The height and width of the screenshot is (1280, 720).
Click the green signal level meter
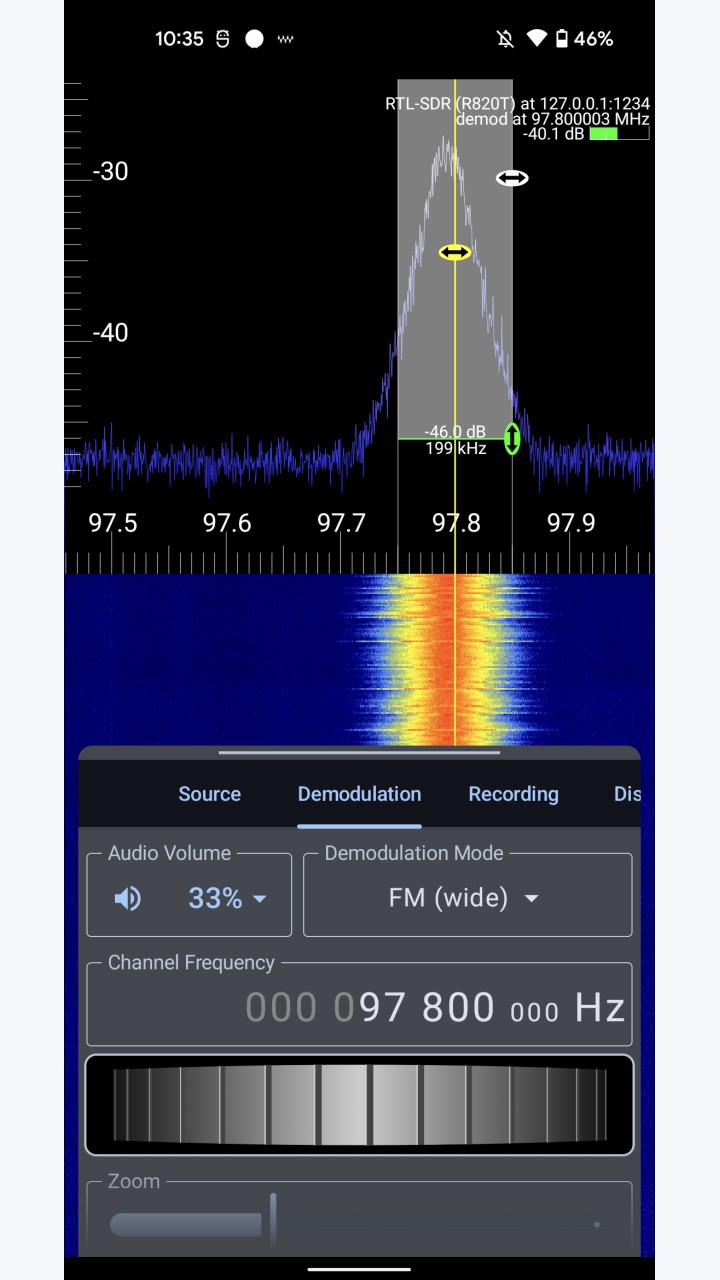619,133
